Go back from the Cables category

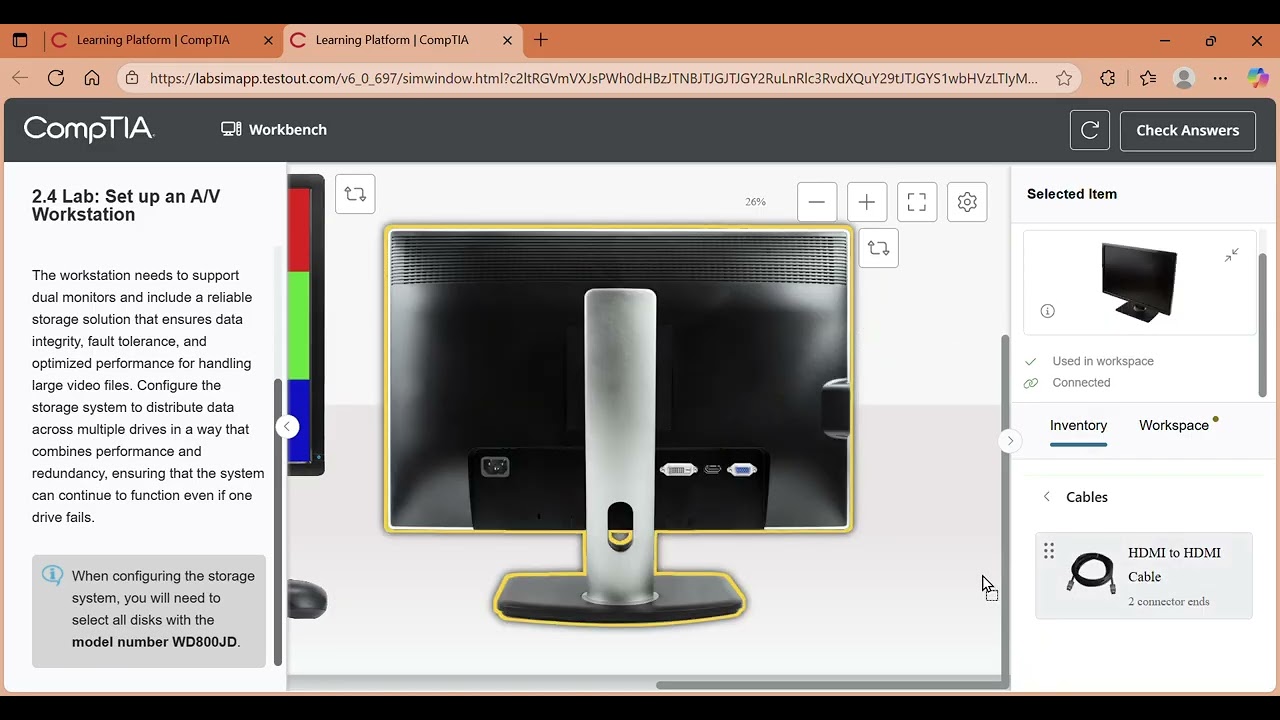(x=1047, y=497)
